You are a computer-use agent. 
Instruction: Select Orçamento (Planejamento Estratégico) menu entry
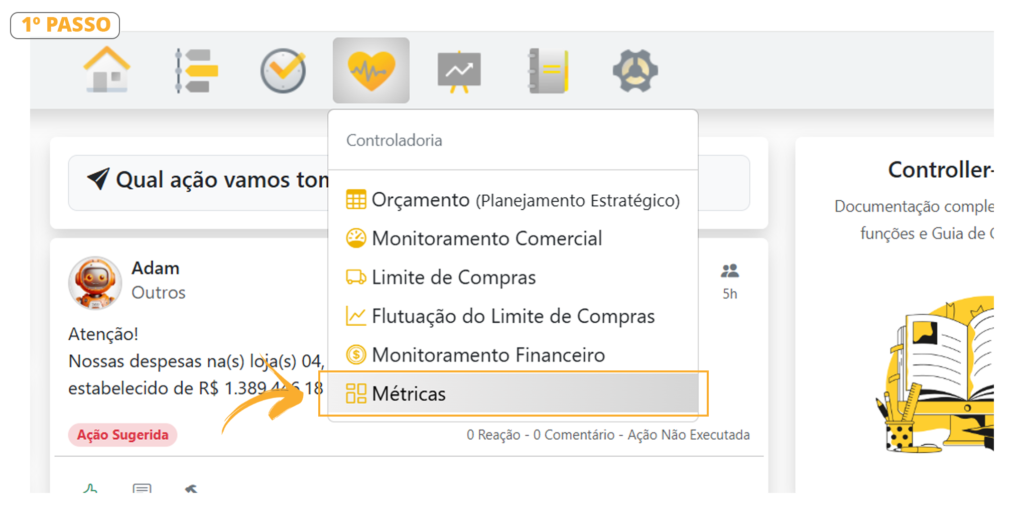click(513, 200)
